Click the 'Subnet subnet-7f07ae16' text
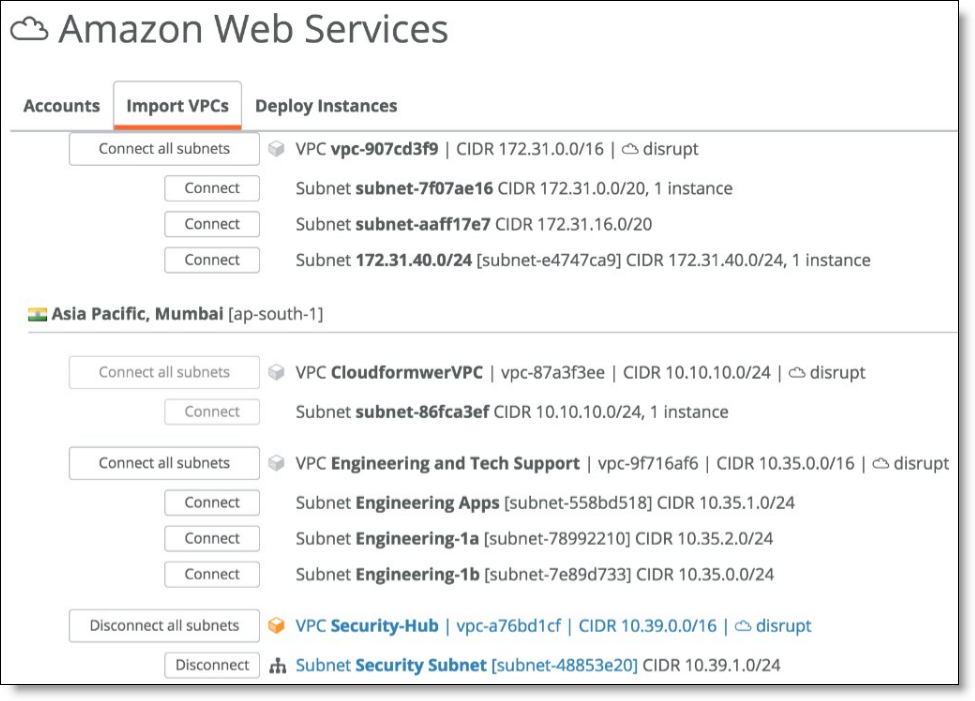This screenshot has height=701, width=975. [394, 188]
